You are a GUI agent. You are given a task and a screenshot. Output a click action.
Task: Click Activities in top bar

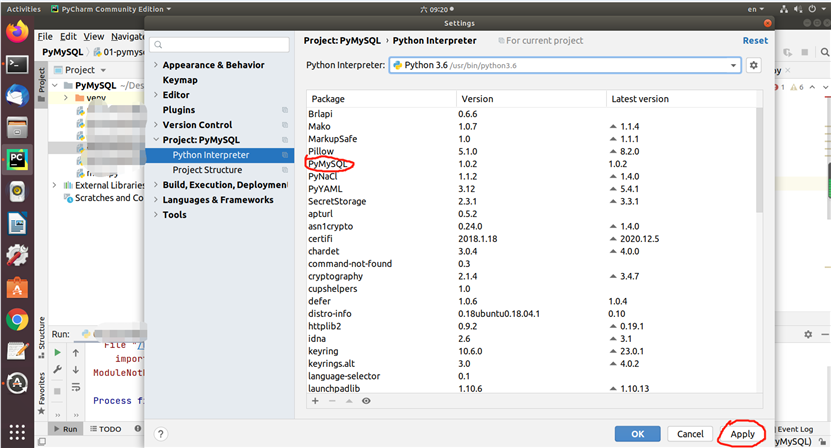click(23, 9)
